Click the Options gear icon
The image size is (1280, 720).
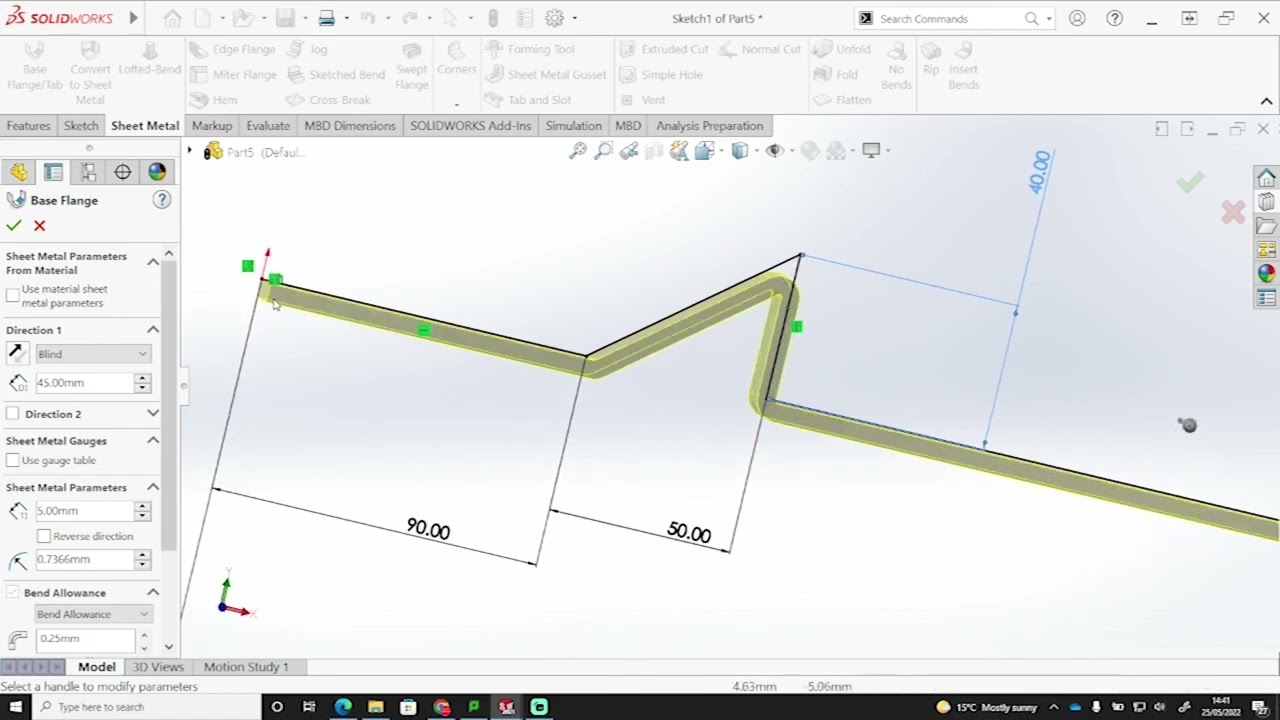coord(555,18)
